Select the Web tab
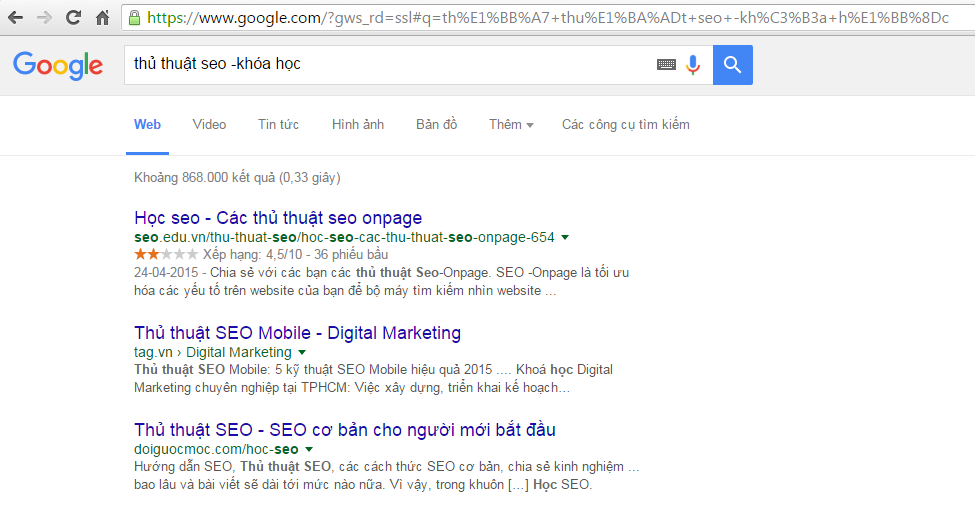This screenshot has width=975, height=512. click(x=147, y=124)
